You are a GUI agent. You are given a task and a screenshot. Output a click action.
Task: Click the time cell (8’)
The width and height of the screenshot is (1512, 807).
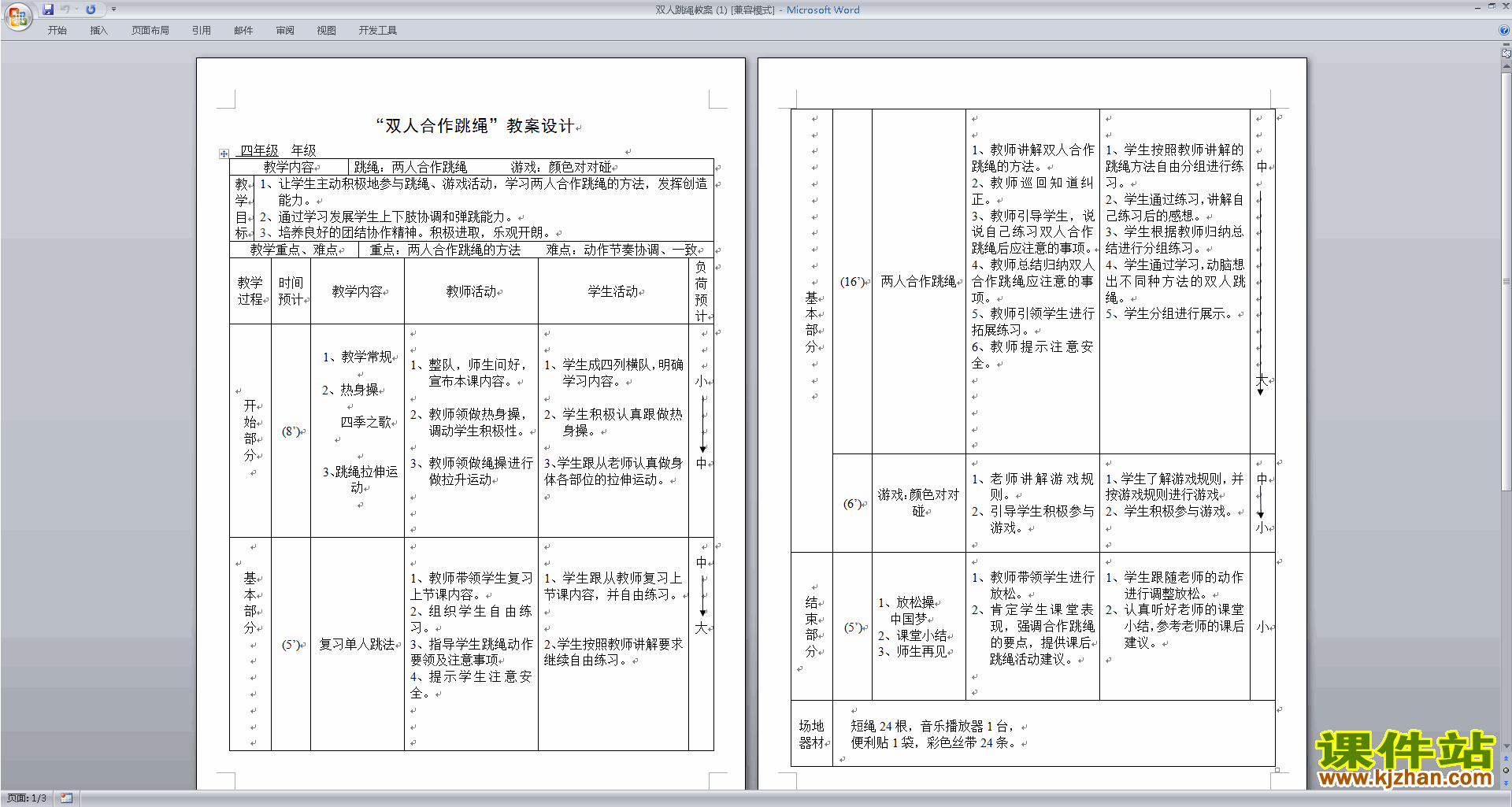[291, 431]
